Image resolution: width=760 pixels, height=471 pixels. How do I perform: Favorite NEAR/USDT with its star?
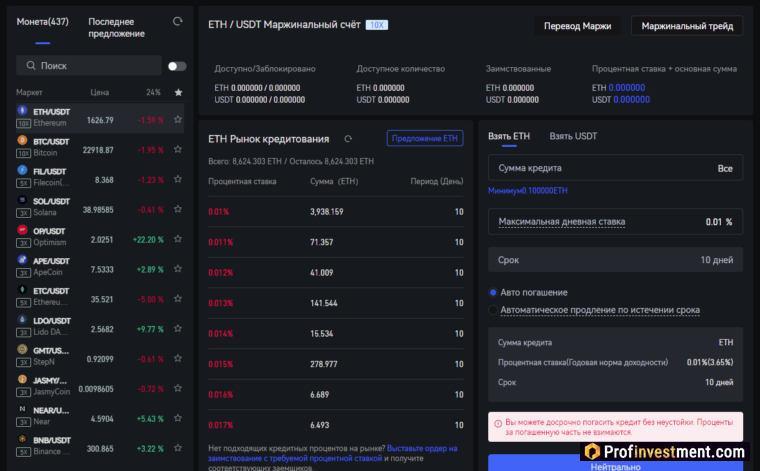click(178, 418)
